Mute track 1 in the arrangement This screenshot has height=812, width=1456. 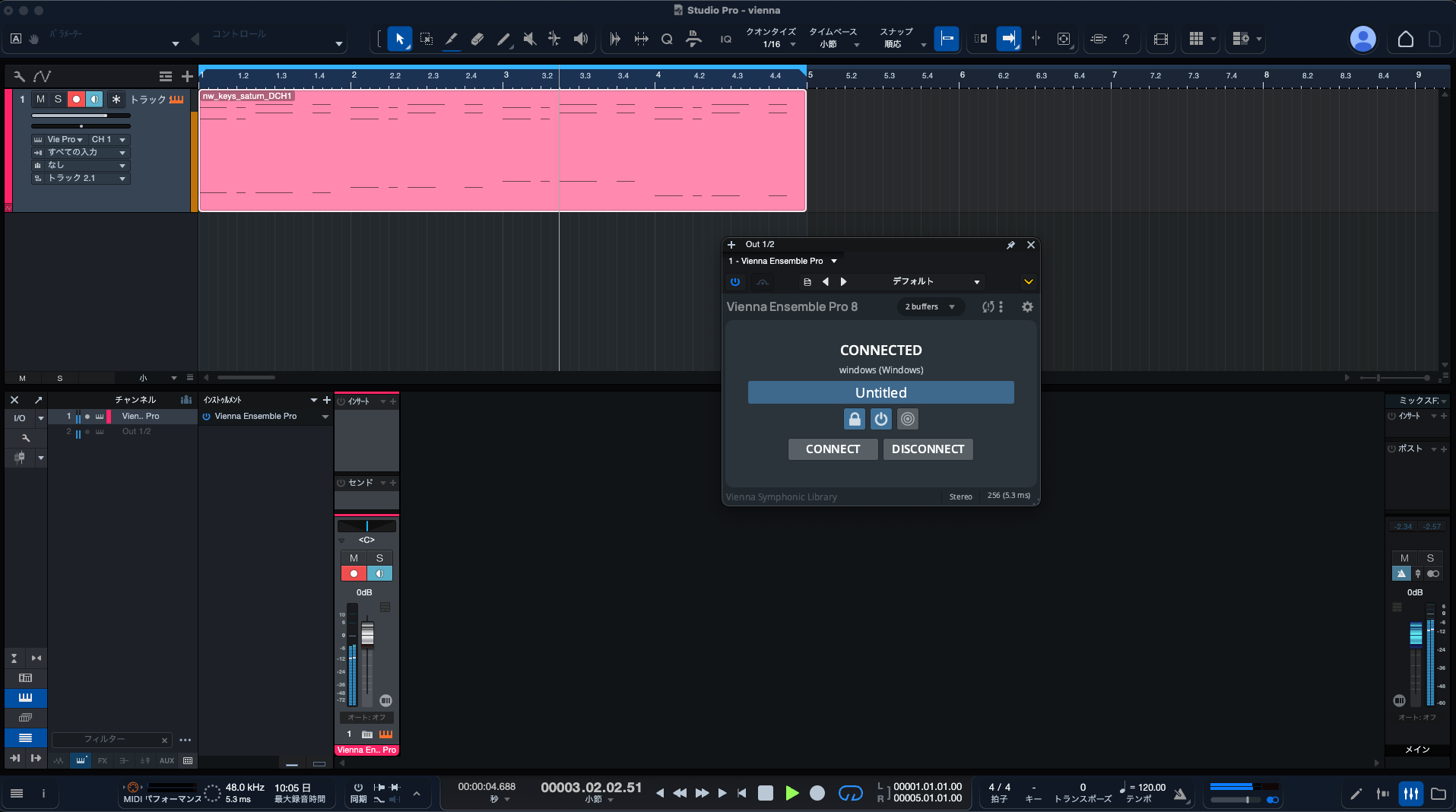pos(40,99)
